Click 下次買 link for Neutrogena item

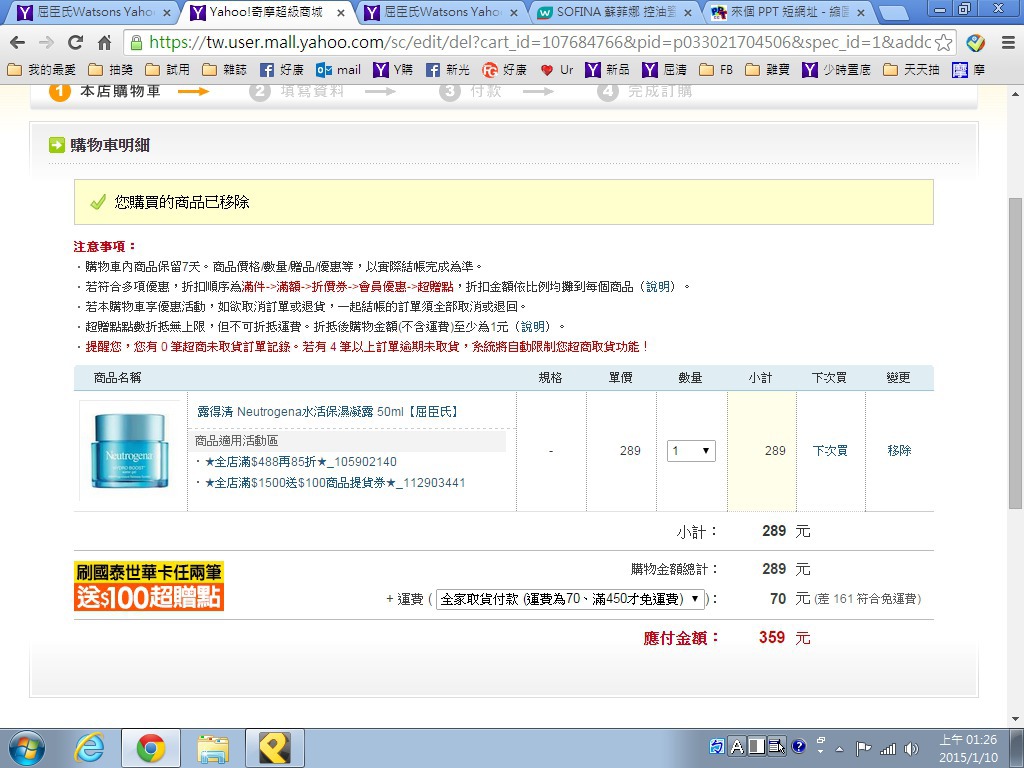[x=830, y=451]
